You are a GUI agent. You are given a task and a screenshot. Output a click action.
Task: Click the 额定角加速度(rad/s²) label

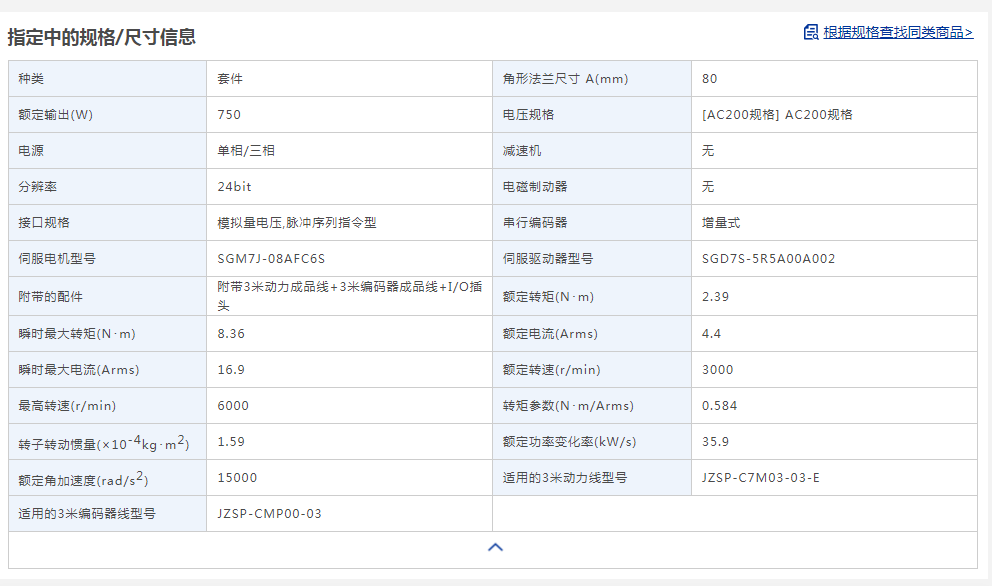tap(83, 478)
